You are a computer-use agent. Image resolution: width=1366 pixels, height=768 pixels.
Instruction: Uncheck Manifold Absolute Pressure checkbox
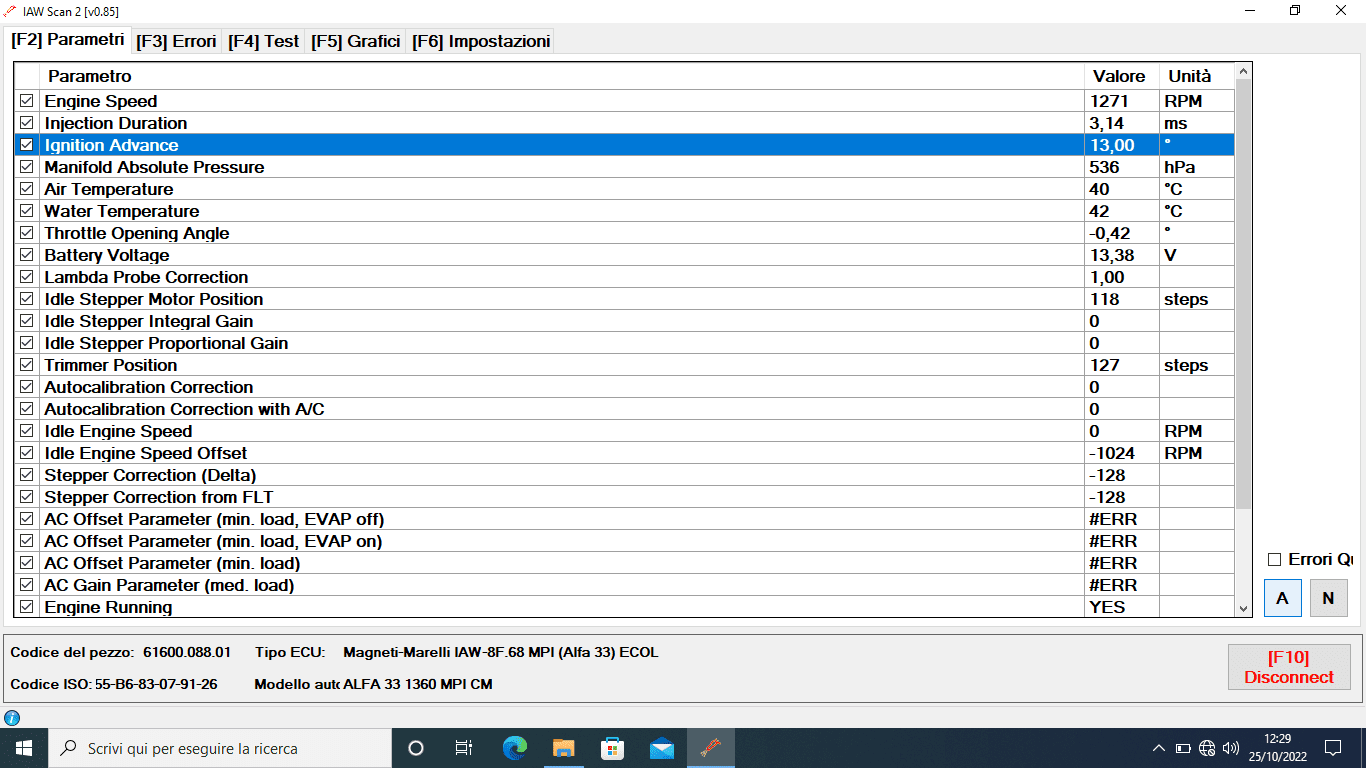[27, 167]
